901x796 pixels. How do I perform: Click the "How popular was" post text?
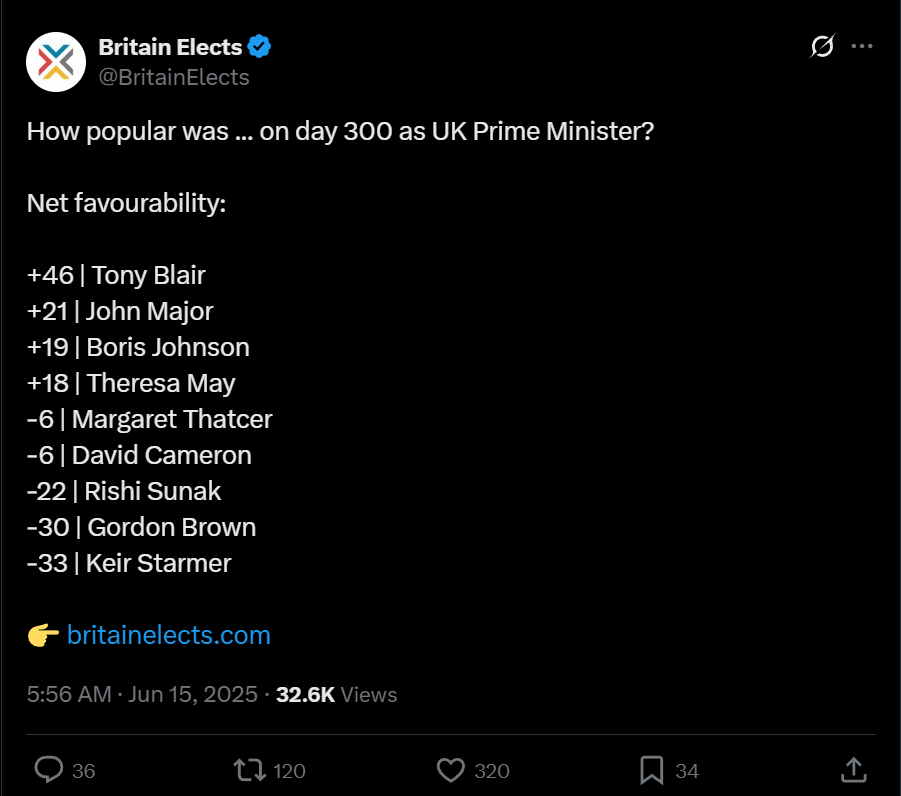pos(128,132)
